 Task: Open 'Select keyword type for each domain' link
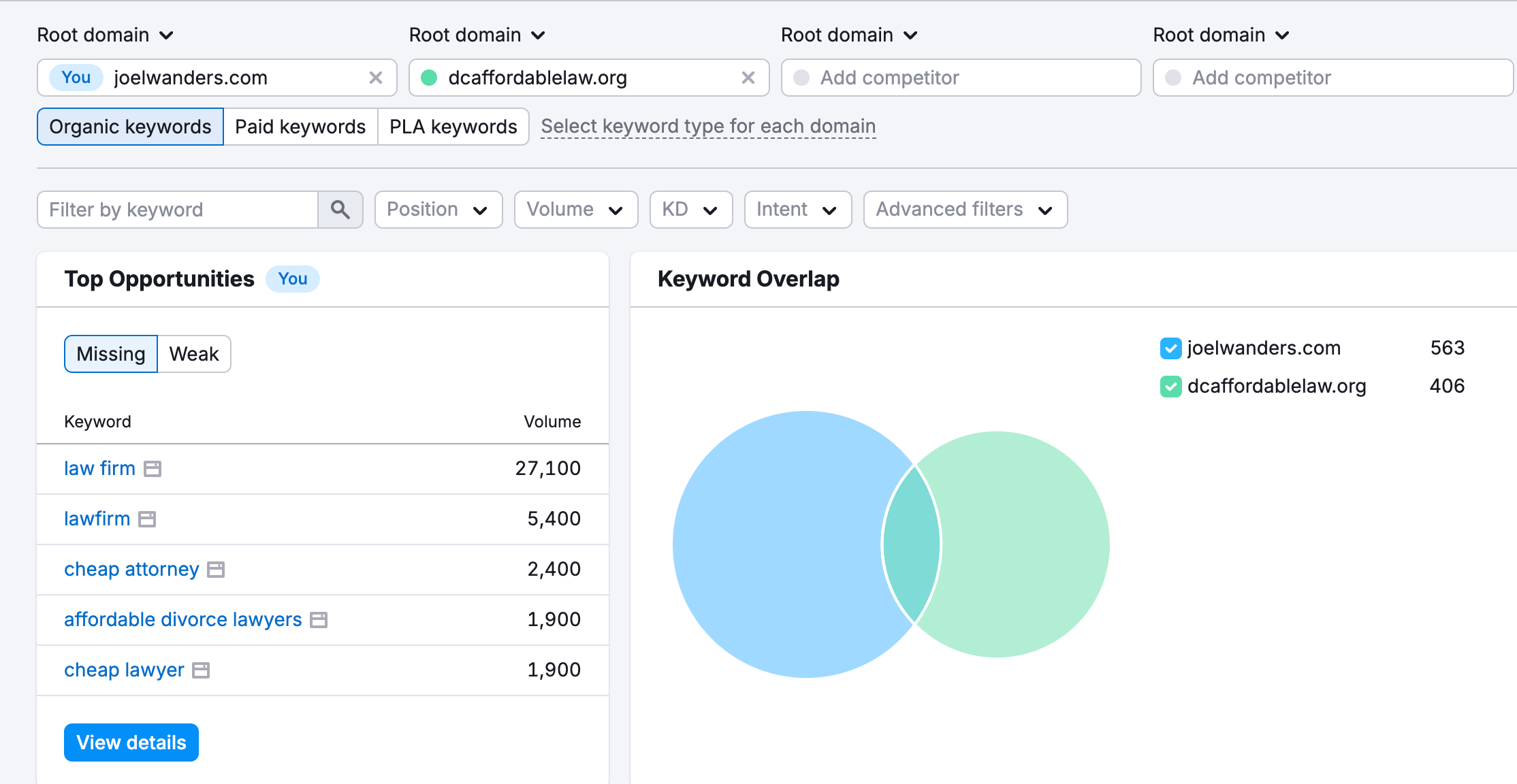[708, 127]
